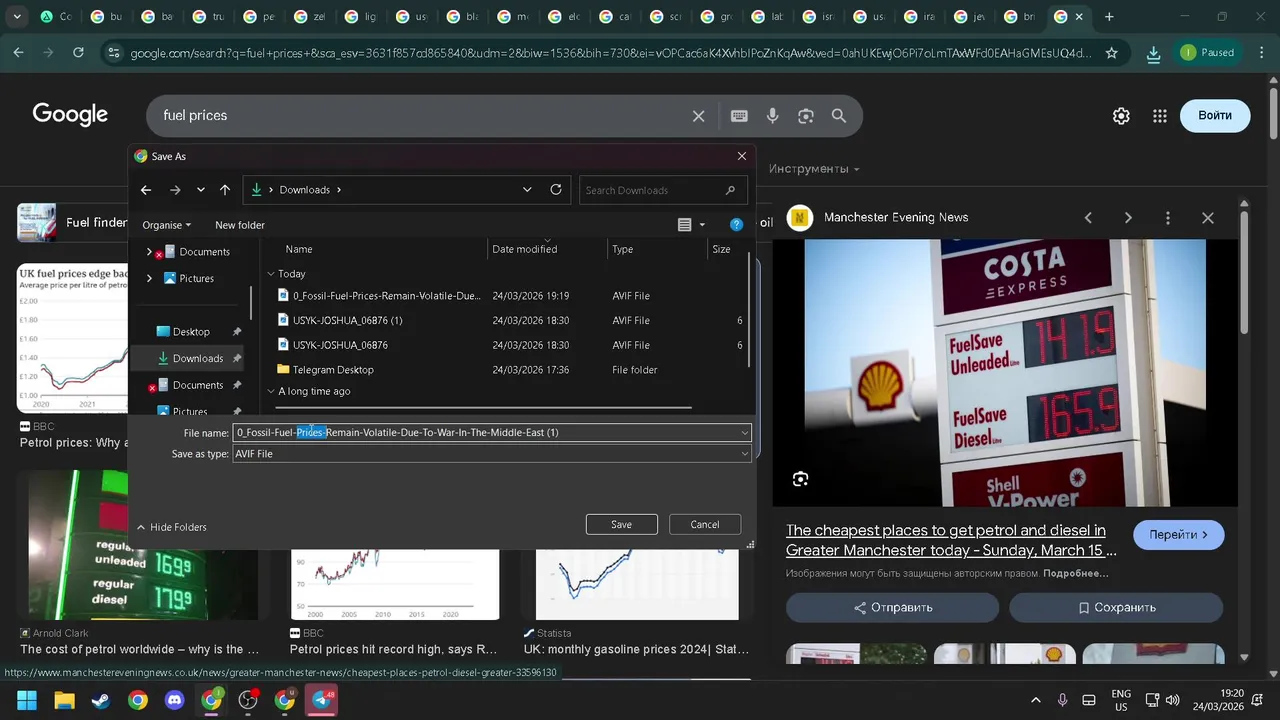
Task: Refresh the Downloads folder listing
Action: (x=556, y=190)
